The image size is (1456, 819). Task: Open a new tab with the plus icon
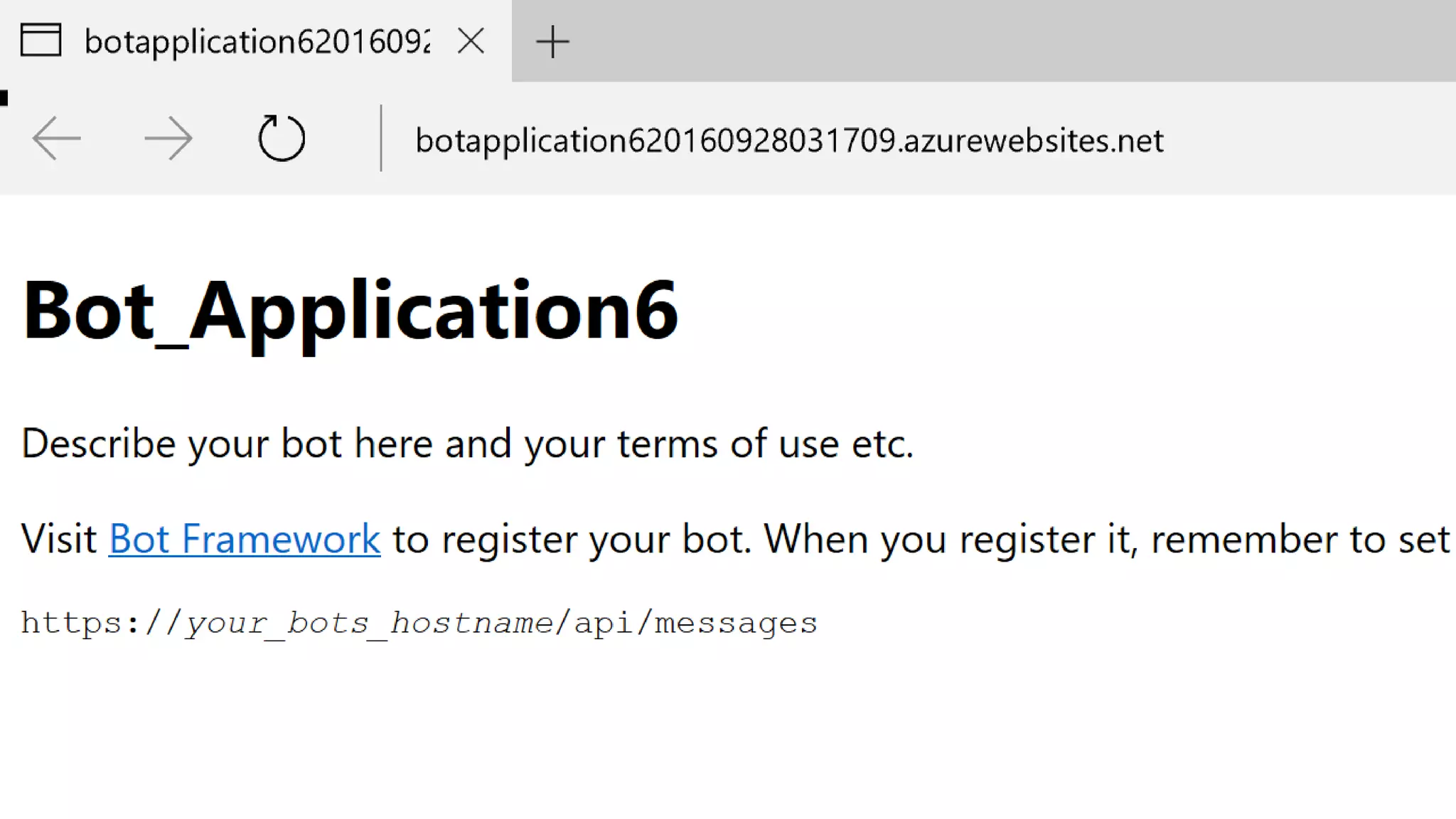552,42
